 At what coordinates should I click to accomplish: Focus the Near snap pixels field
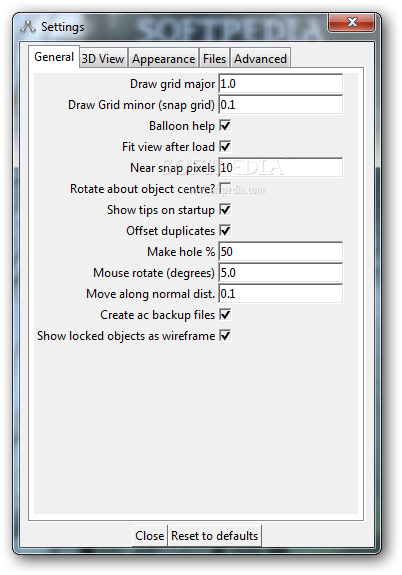pos(281,168)
